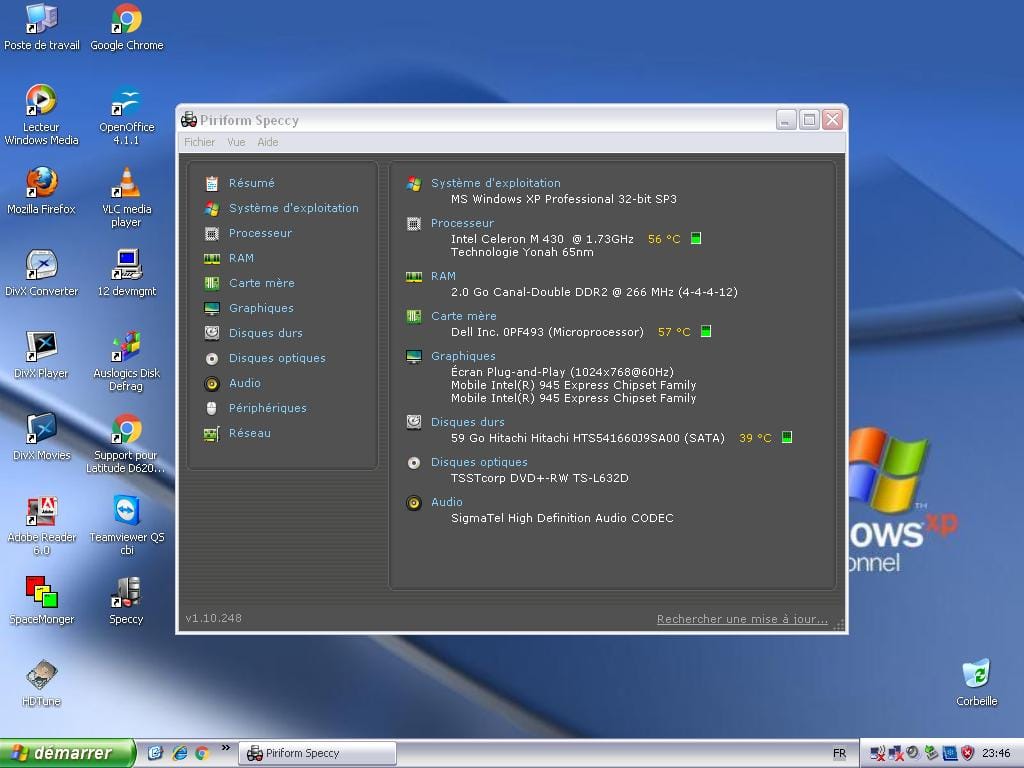
Task: Select Auslogics Disk Defrag desktop icon
Action: [127, 361]
